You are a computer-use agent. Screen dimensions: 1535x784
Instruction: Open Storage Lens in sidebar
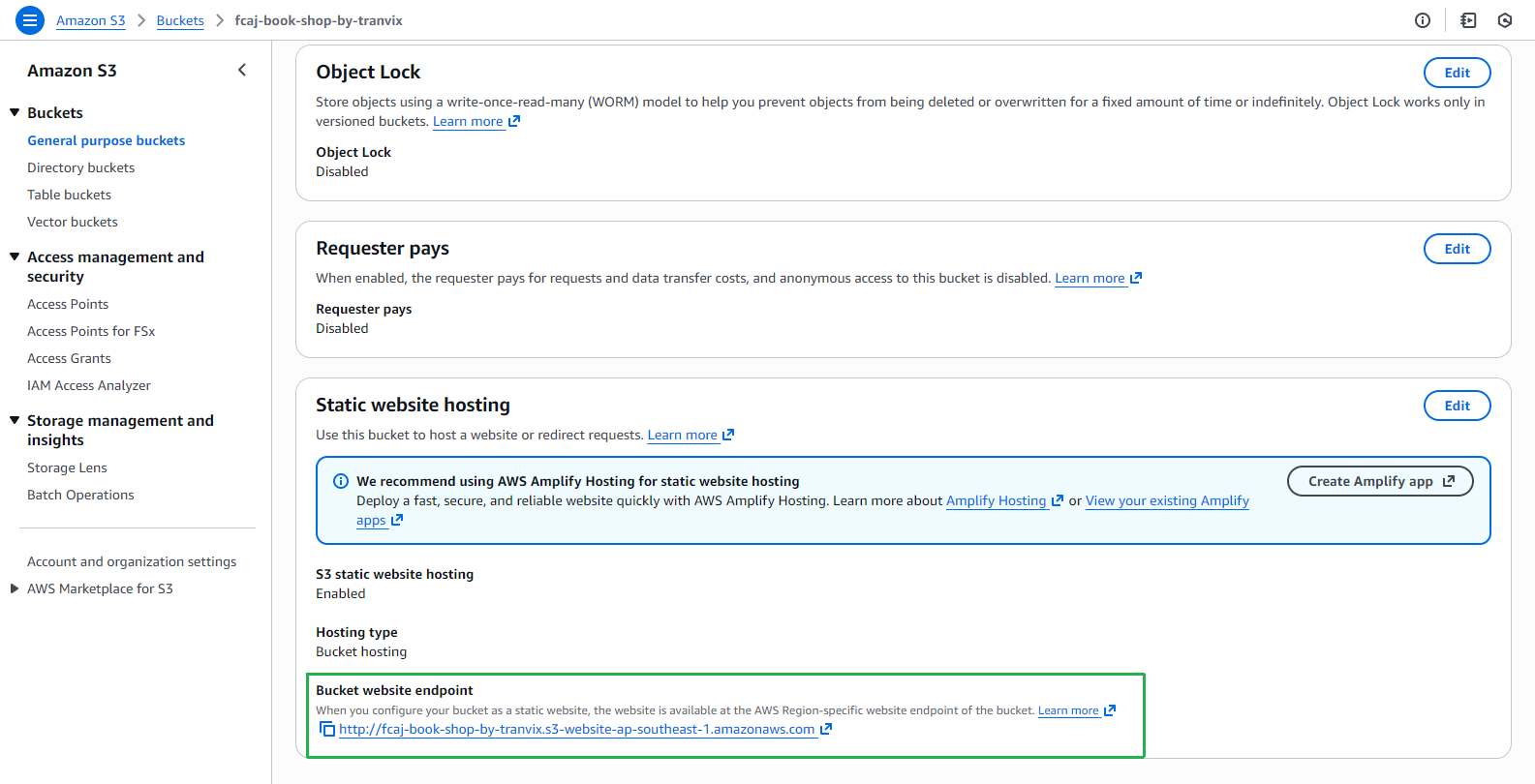(x=68, y=467)
